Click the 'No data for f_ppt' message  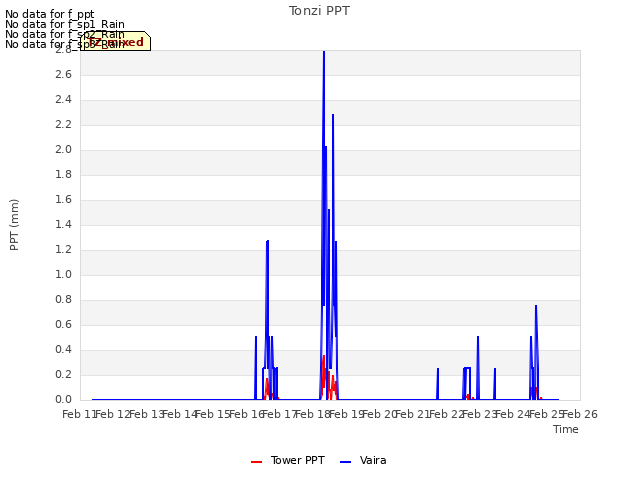[49, 14]
